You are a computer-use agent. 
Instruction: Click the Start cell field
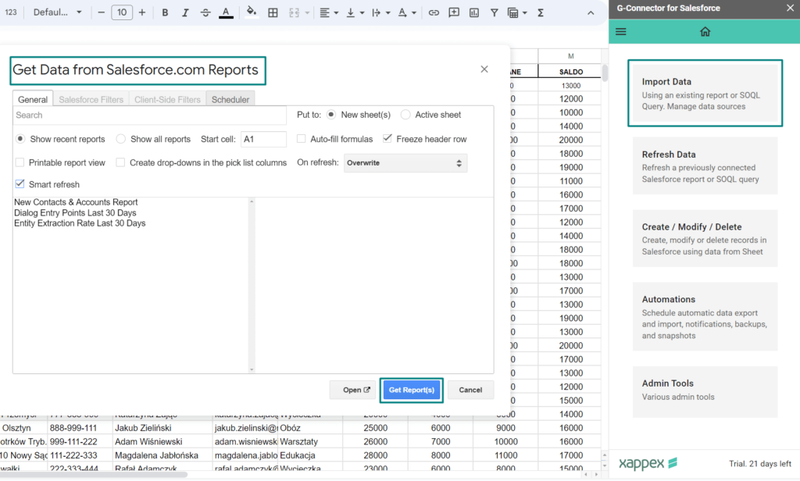point(263,139)
